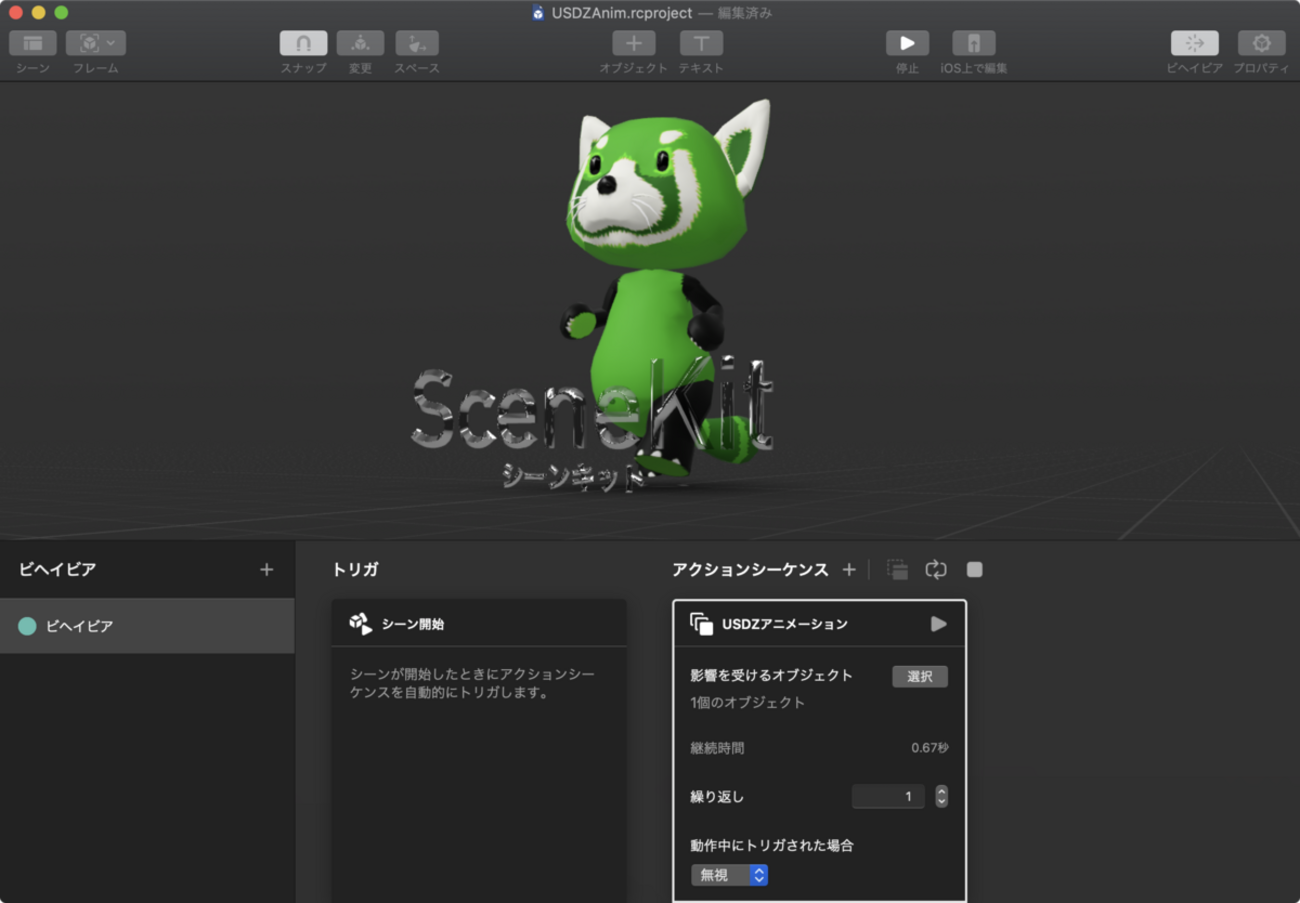The width and height of the screenshot is (1300, 903).
Task: Click the teal behavior color dot
Action: tap(27, 626)
